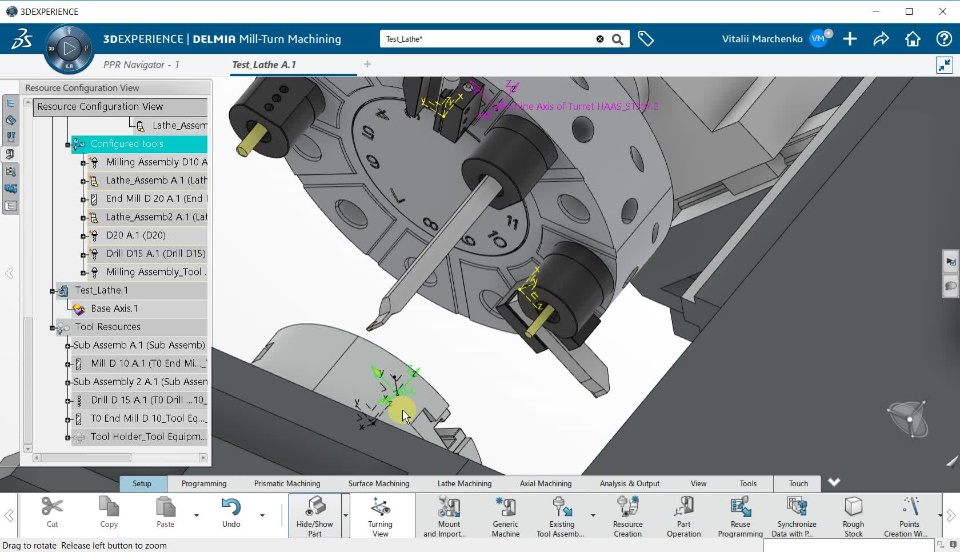The image size is (960, 552).
Task: Click the search magnifier icon
Action: (x=618, y=39)
